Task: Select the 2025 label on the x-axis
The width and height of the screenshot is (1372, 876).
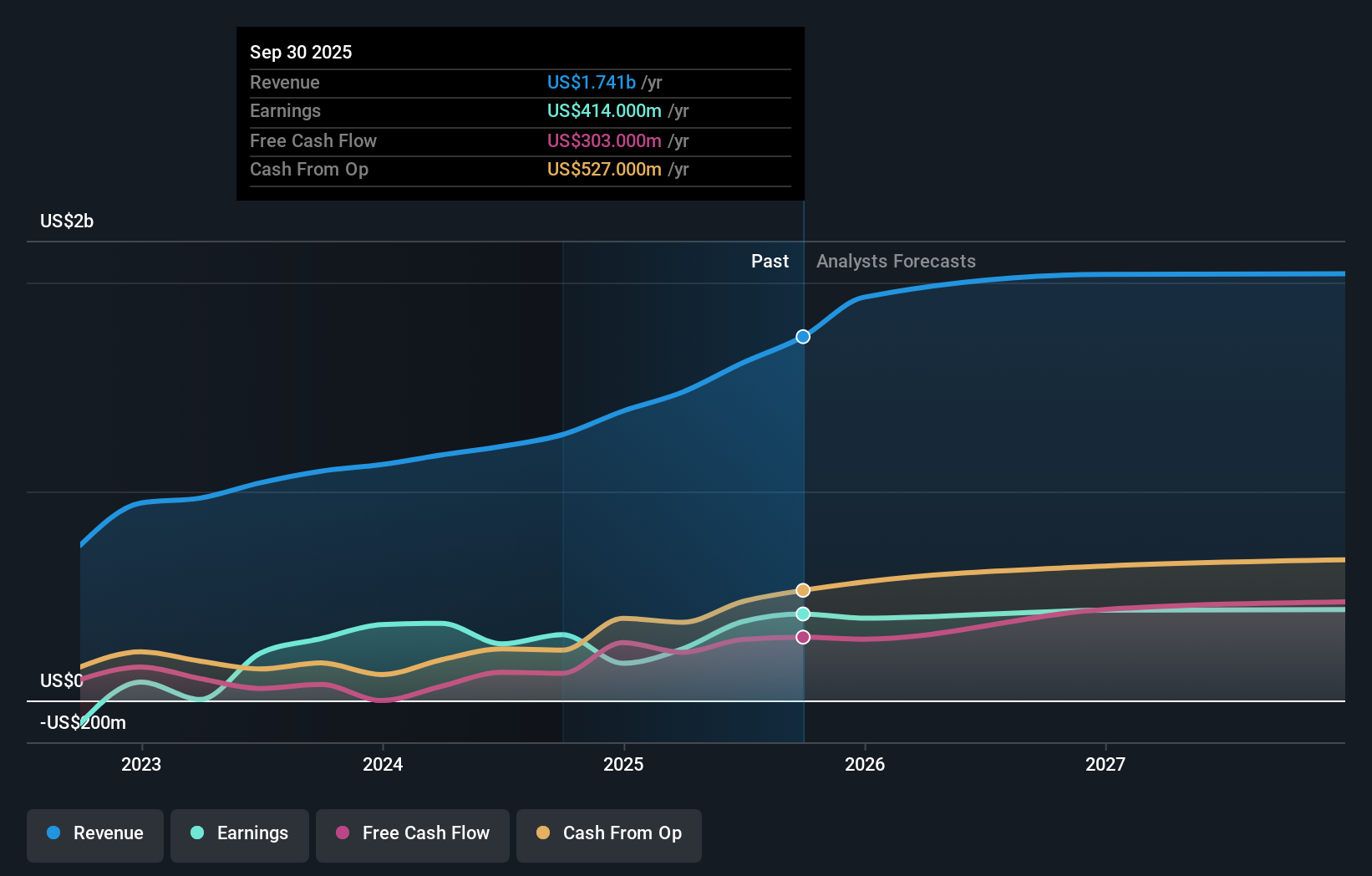Action: point(624,763)
